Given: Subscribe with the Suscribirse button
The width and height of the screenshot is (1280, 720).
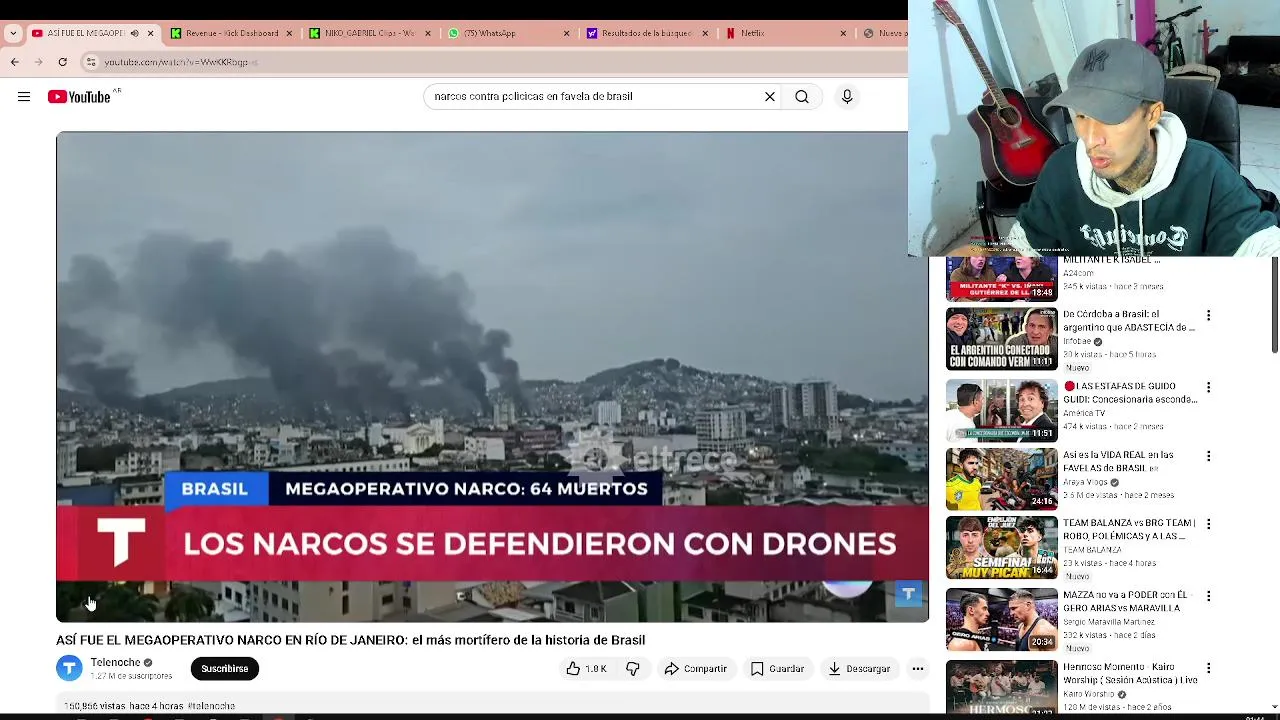Looking at the screenshot, I should (225, 668).
